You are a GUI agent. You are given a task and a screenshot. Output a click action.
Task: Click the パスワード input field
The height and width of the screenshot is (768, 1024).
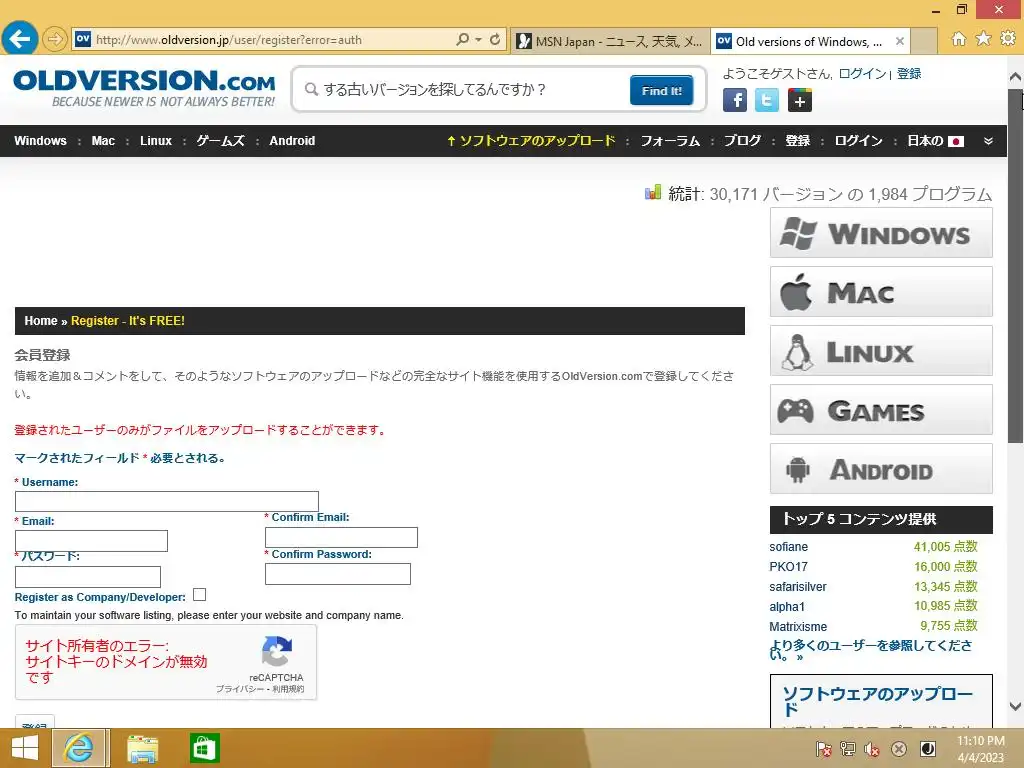tap(88, 577)
